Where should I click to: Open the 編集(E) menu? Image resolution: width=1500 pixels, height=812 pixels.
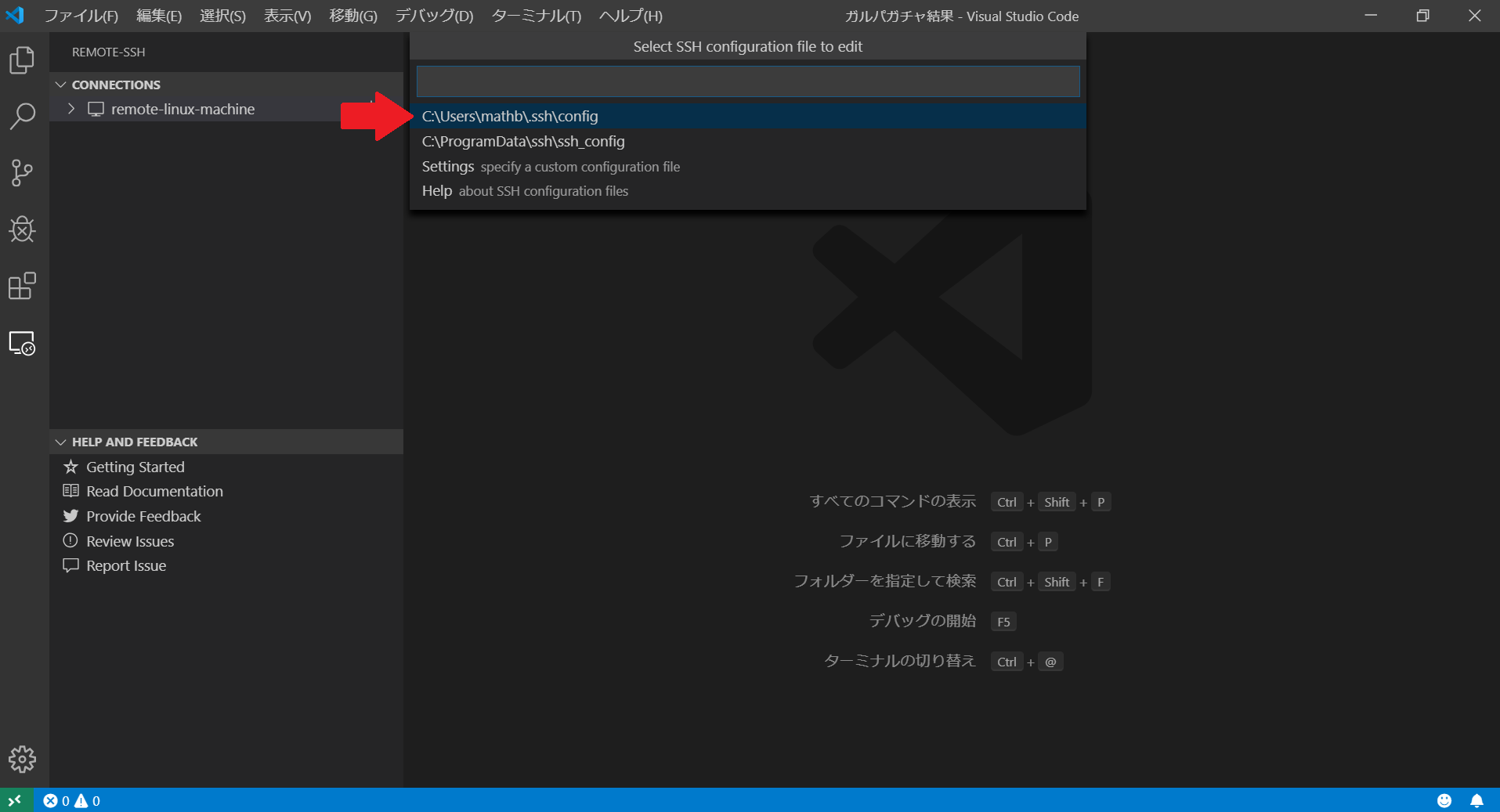[x=159, y=16]
